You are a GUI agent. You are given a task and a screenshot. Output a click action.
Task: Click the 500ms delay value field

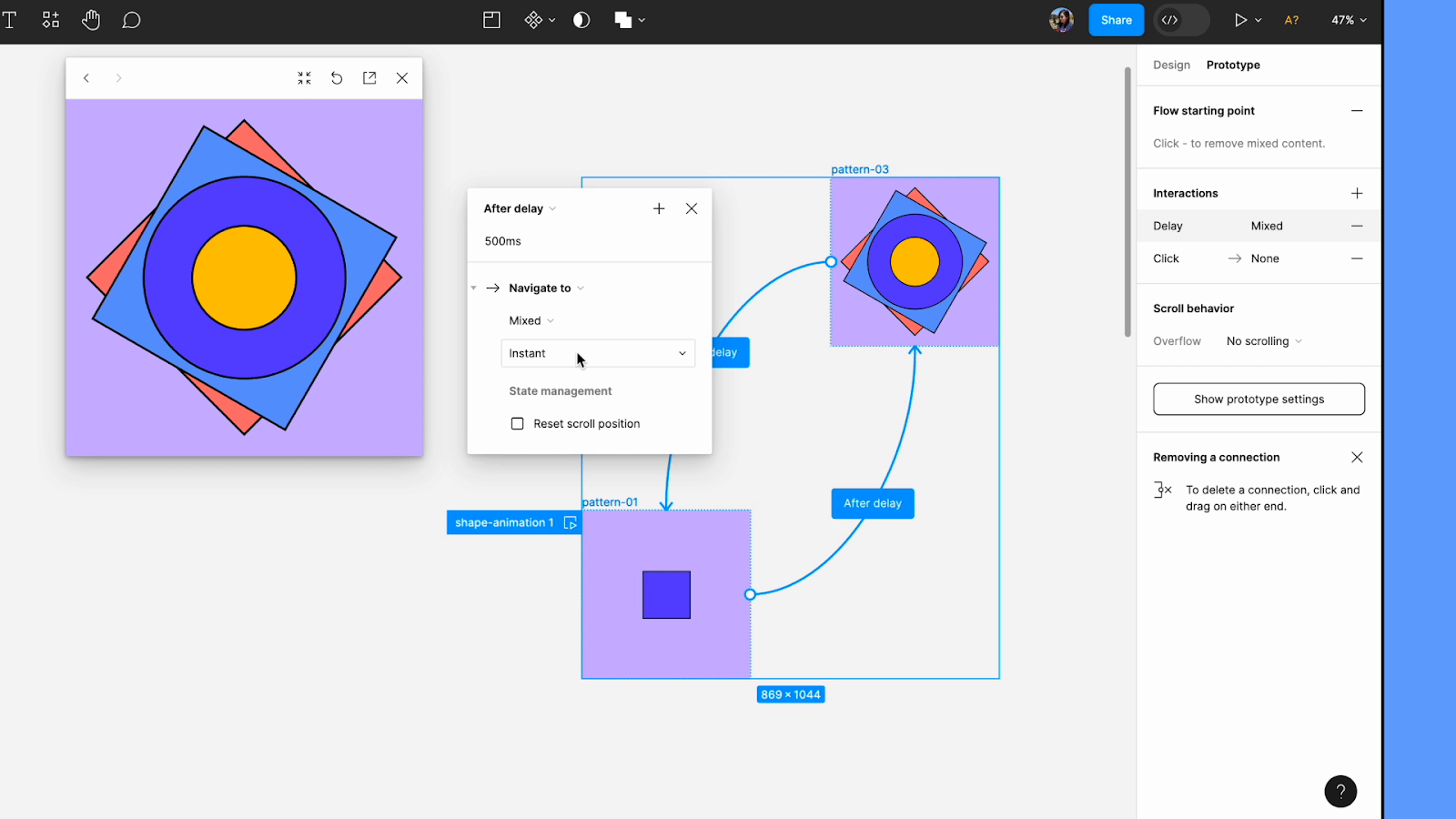pyautogui.click(x=503, y=241)
